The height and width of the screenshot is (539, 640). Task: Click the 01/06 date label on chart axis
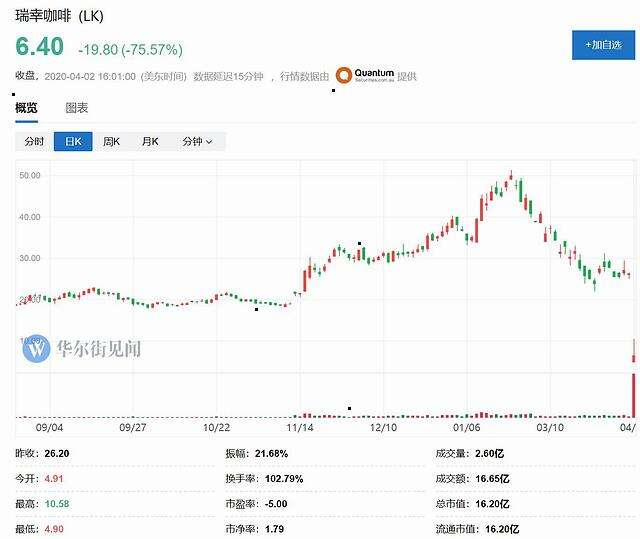click(467, 427)
